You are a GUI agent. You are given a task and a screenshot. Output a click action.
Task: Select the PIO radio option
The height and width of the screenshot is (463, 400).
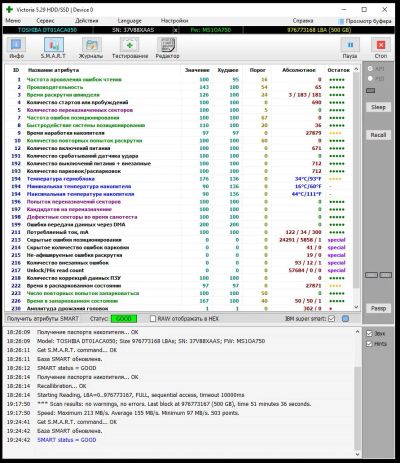coord(370,79)
